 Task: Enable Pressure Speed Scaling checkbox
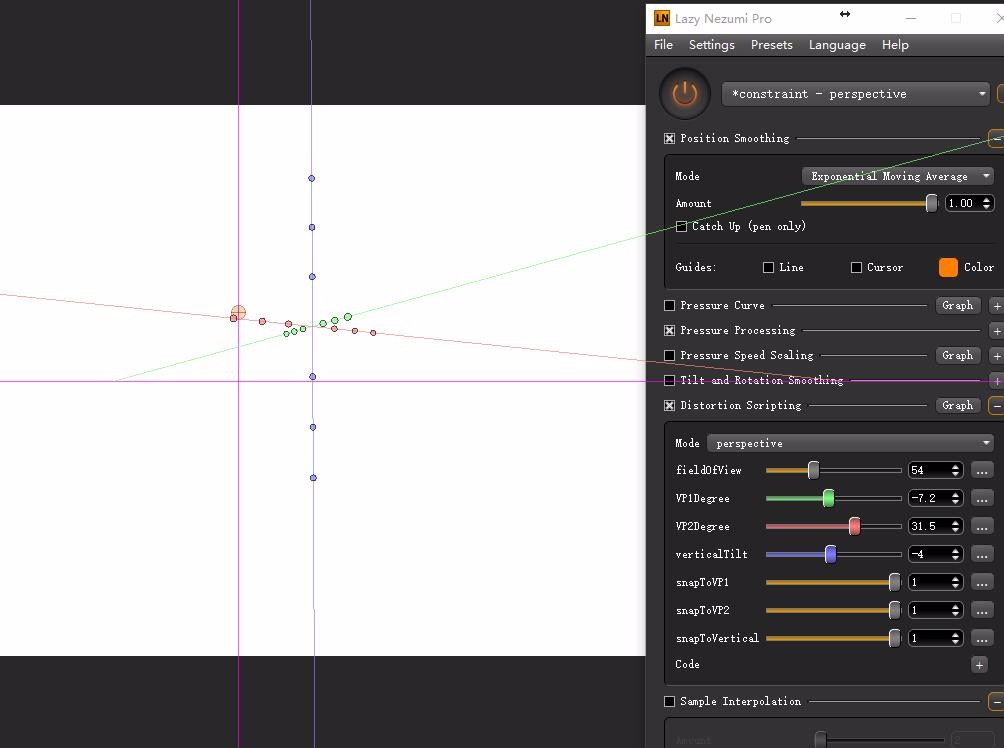pyautogui.click(x=670, y=355)
